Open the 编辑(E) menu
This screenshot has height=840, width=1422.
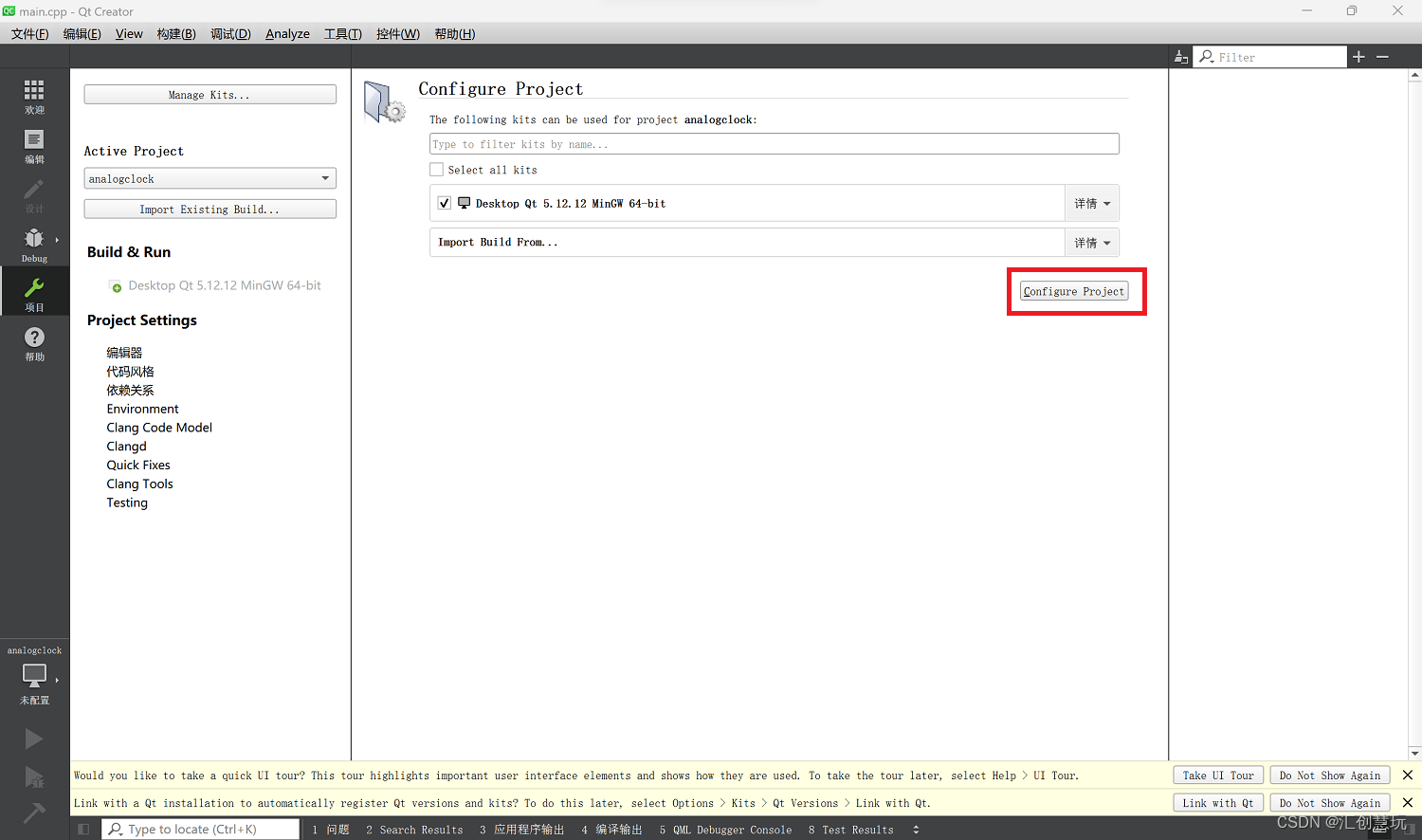pyautogui.click(x=82, y=34)
